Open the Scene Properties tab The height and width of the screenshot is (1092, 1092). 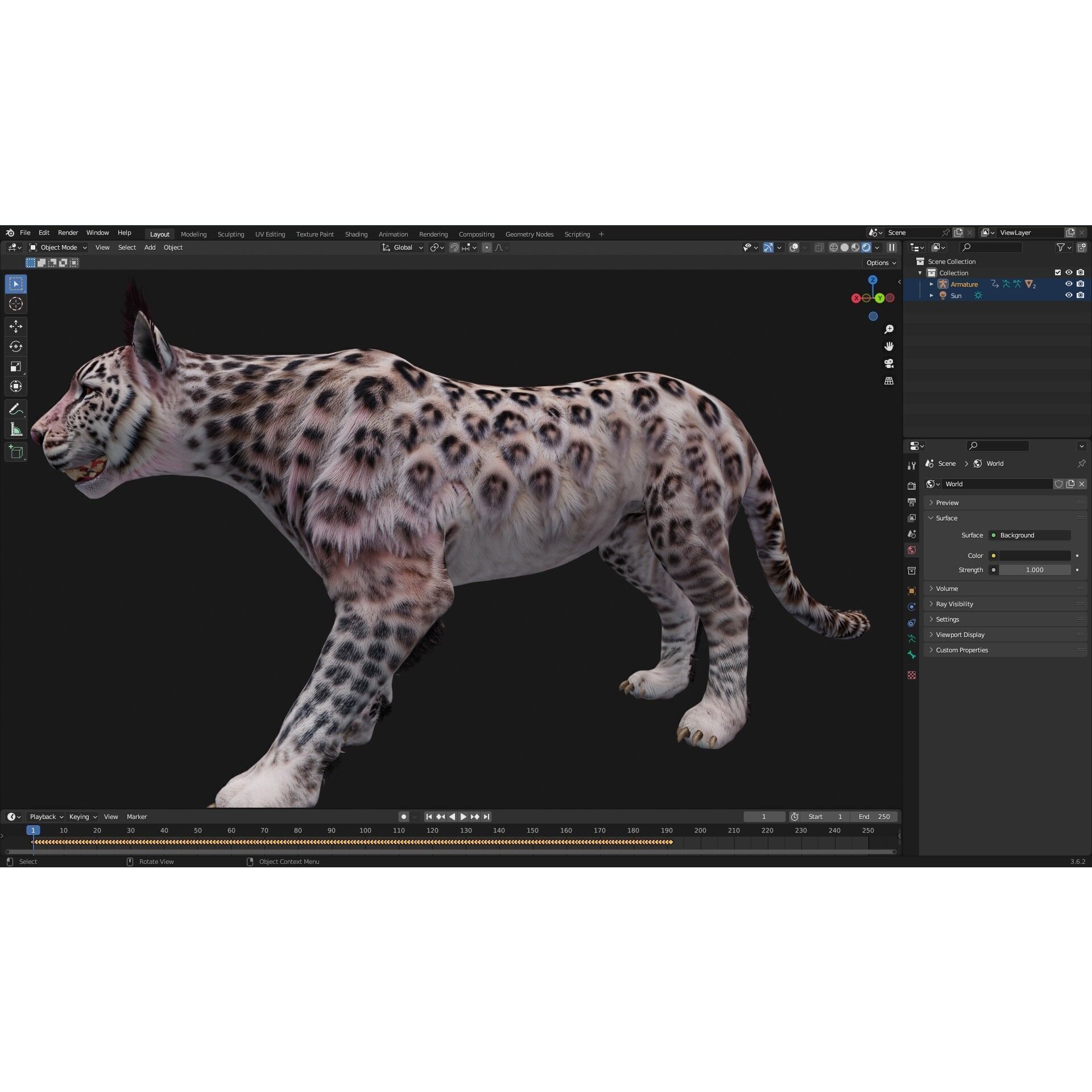click(x=912, y=533)
